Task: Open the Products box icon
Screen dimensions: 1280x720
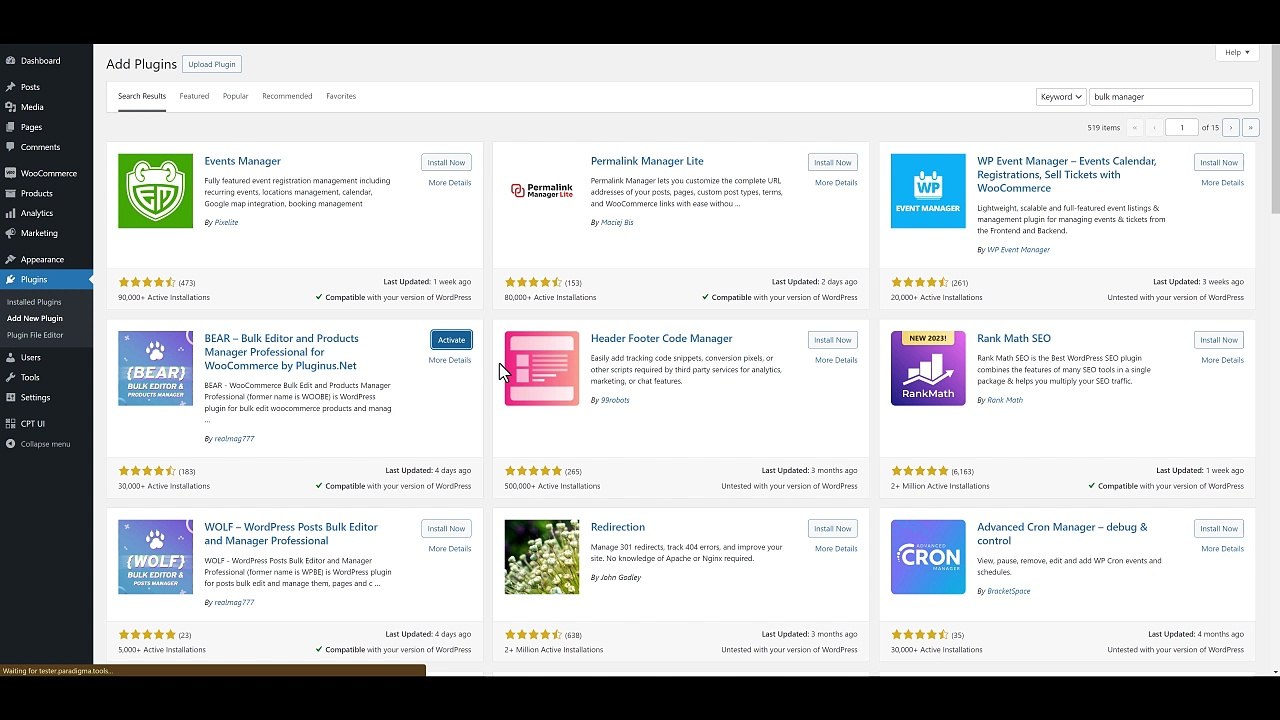Action: click(11, 193)
